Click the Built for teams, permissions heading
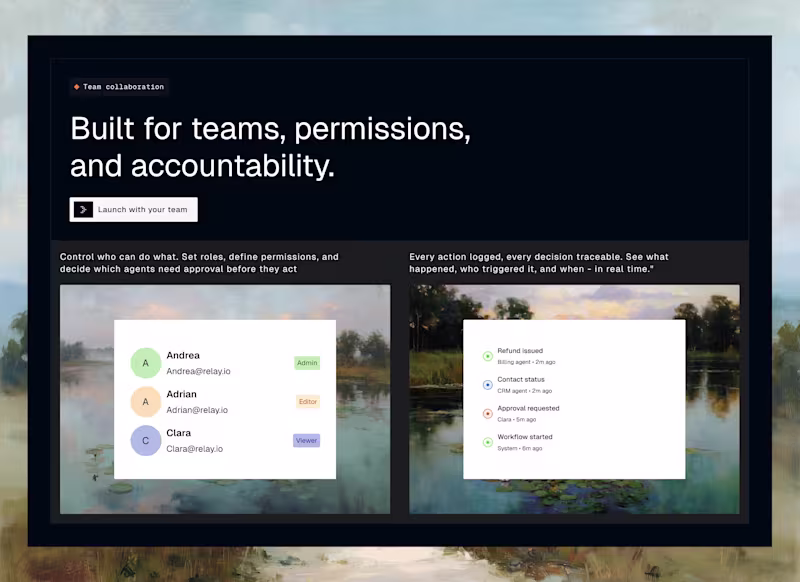The image size is (800, 582). click(270, 147)
